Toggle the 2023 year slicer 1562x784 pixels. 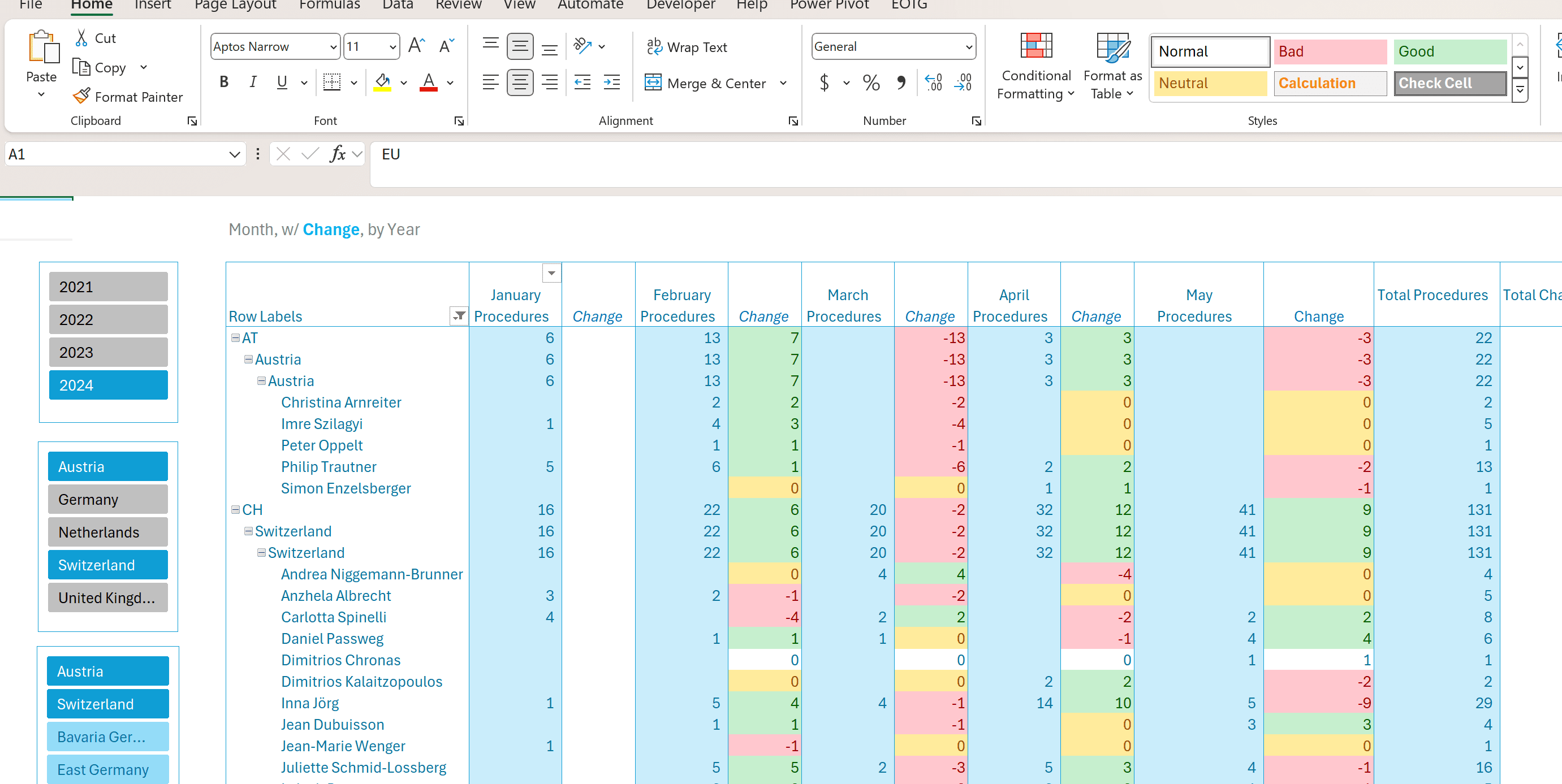coord(109,352)
